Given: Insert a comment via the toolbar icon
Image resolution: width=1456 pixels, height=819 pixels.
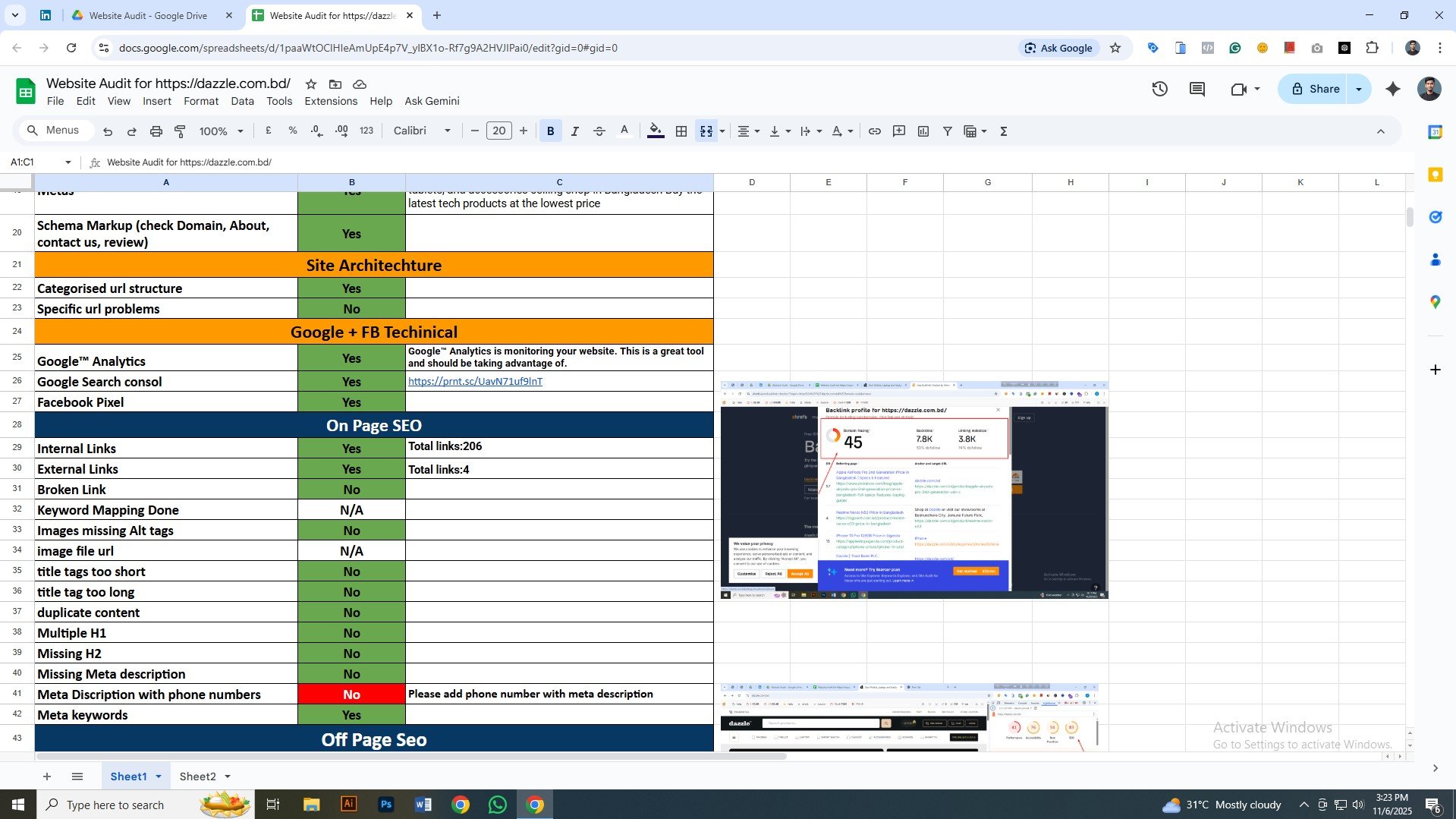Looking at the screenshot, I should click(x=899, y=131).
